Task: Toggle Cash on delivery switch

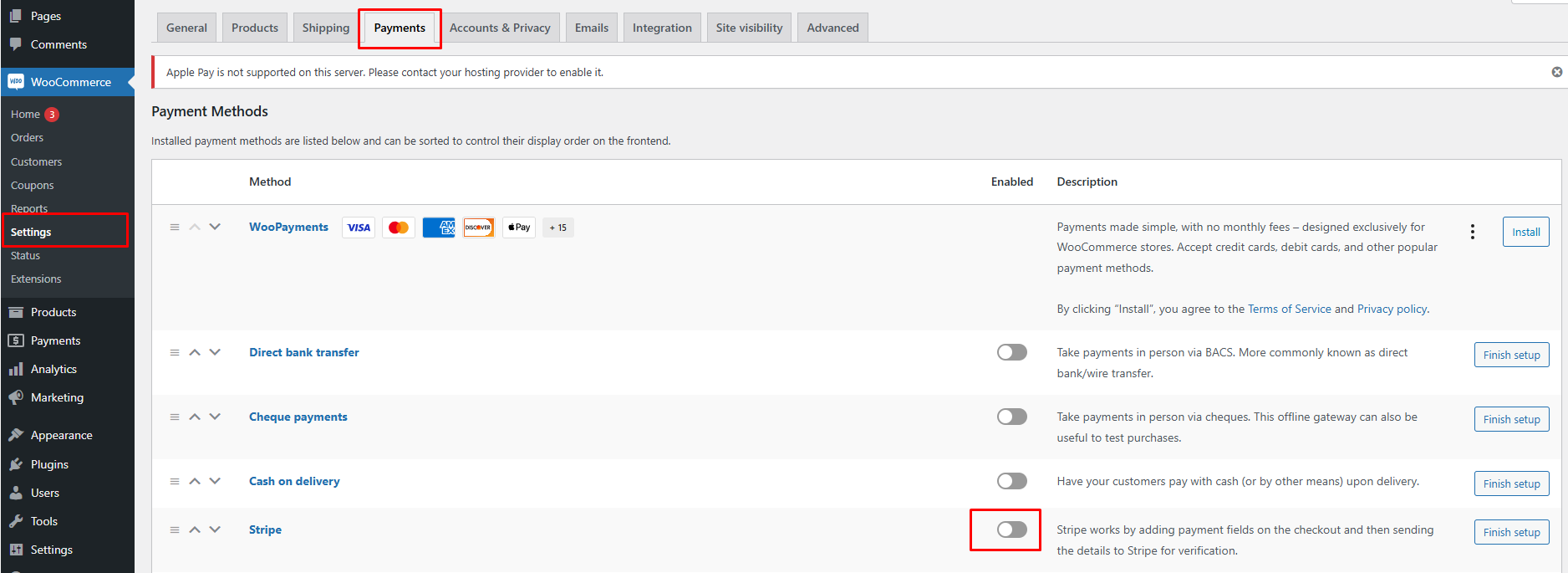Action: click(1011, 481)
